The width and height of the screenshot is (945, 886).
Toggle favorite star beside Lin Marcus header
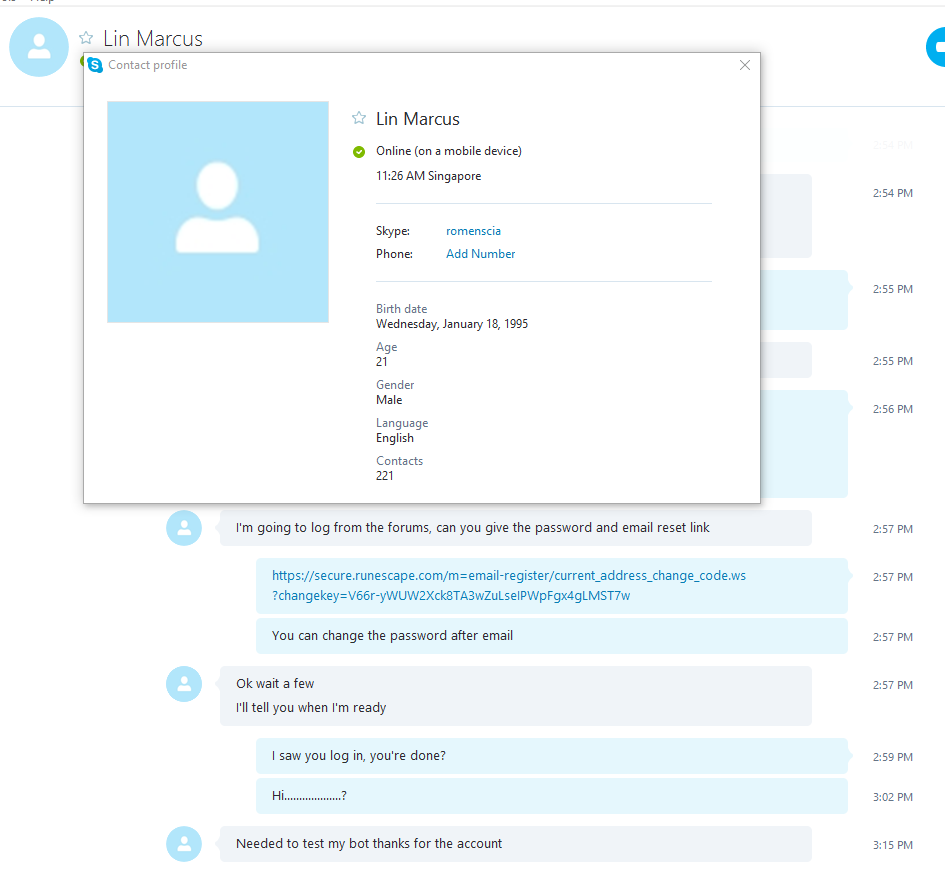[86, 38]
